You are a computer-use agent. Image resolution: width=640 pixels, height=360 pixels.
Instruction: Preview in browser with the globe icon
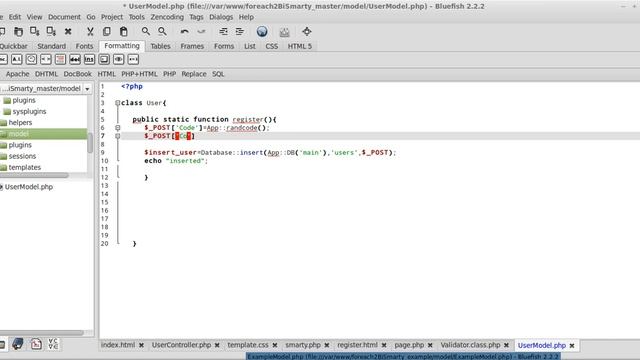(262, 31)
